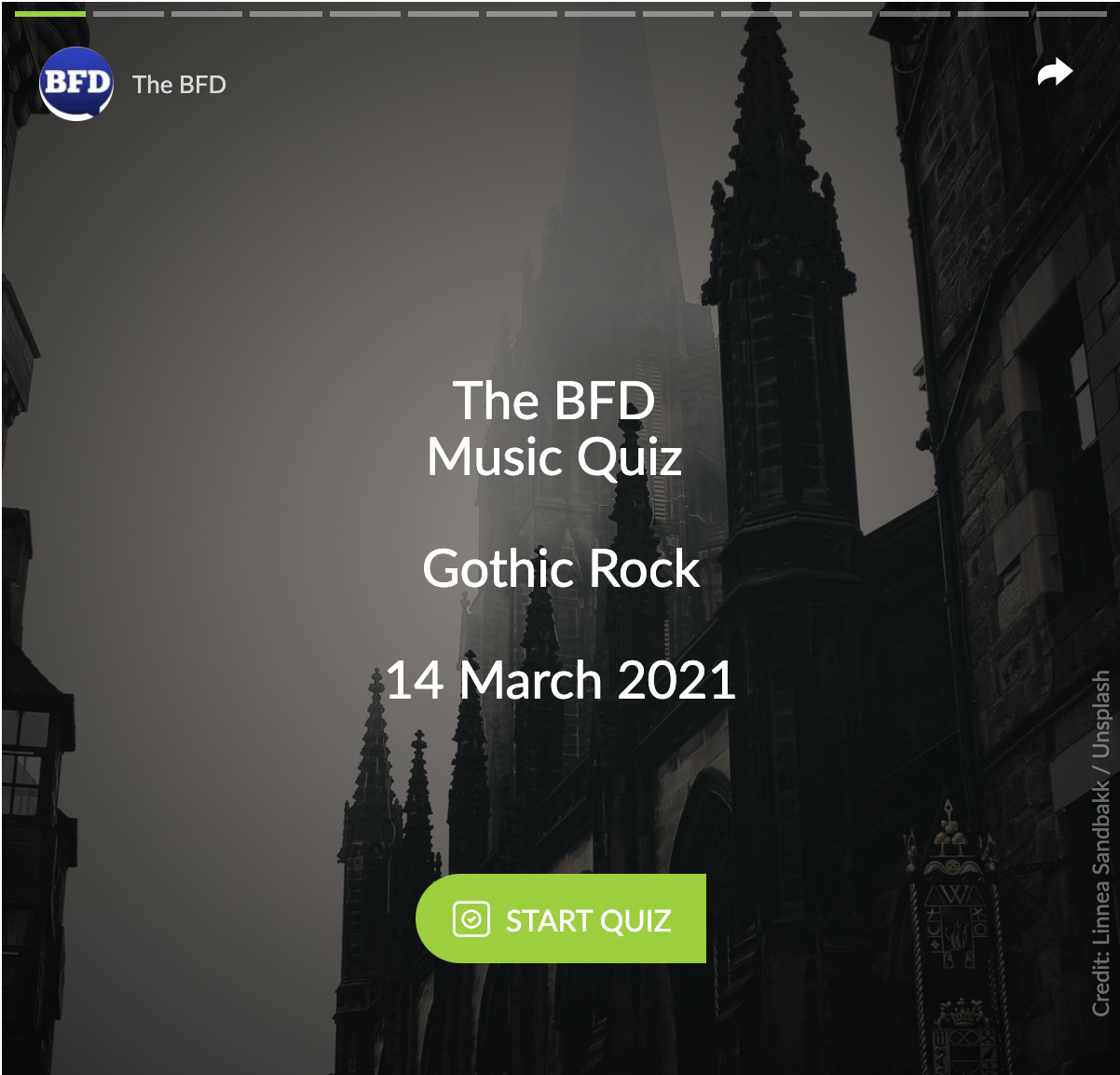Jump to the fifth progress segment
The image size is (1120, 1075).
364,14
